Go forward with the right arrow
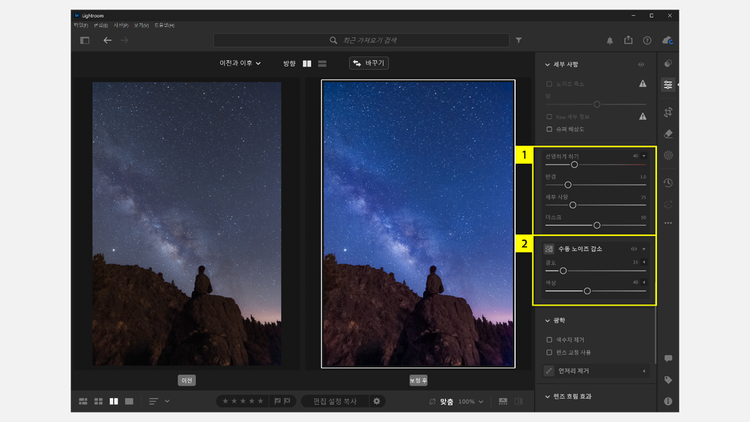750x422 pixels. point(124,41)
